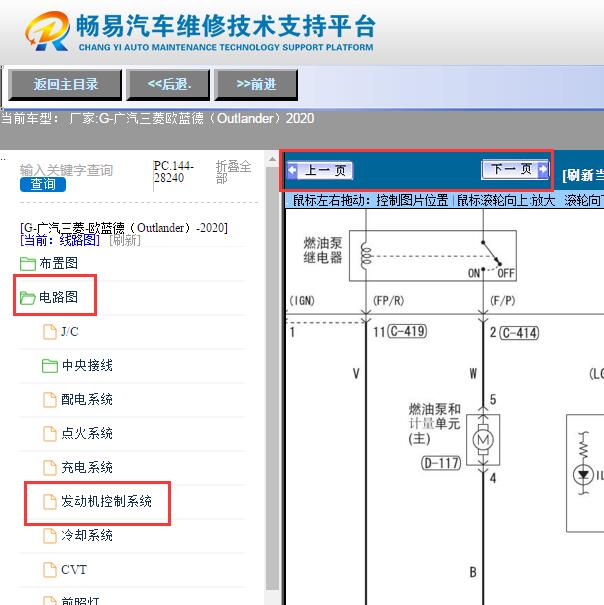This screenshot has height=605, width=604.
Task: Click the (F/P) terminal label
Action: (x=502, y=301)
